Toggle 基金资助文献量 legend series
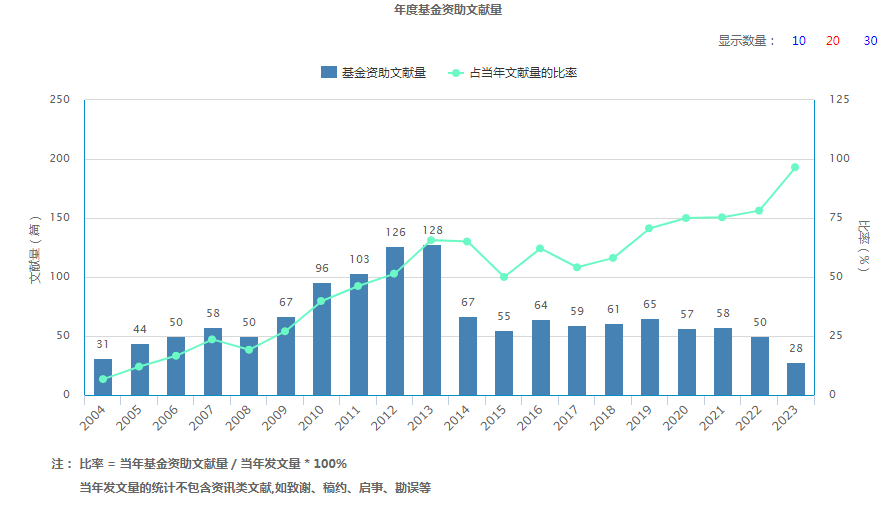This screenshot has height=506, width=894. pos(373,72)
